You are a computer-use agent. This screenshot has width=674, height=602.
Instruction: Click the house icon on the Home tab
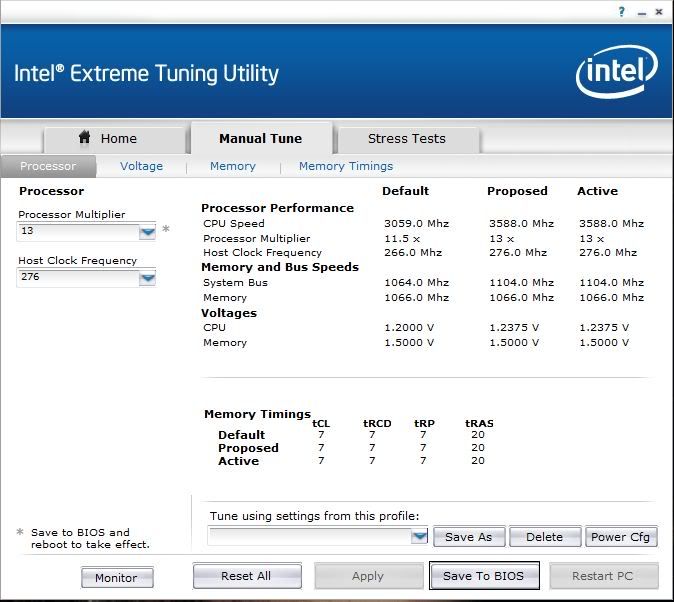[x=85, y=137]
